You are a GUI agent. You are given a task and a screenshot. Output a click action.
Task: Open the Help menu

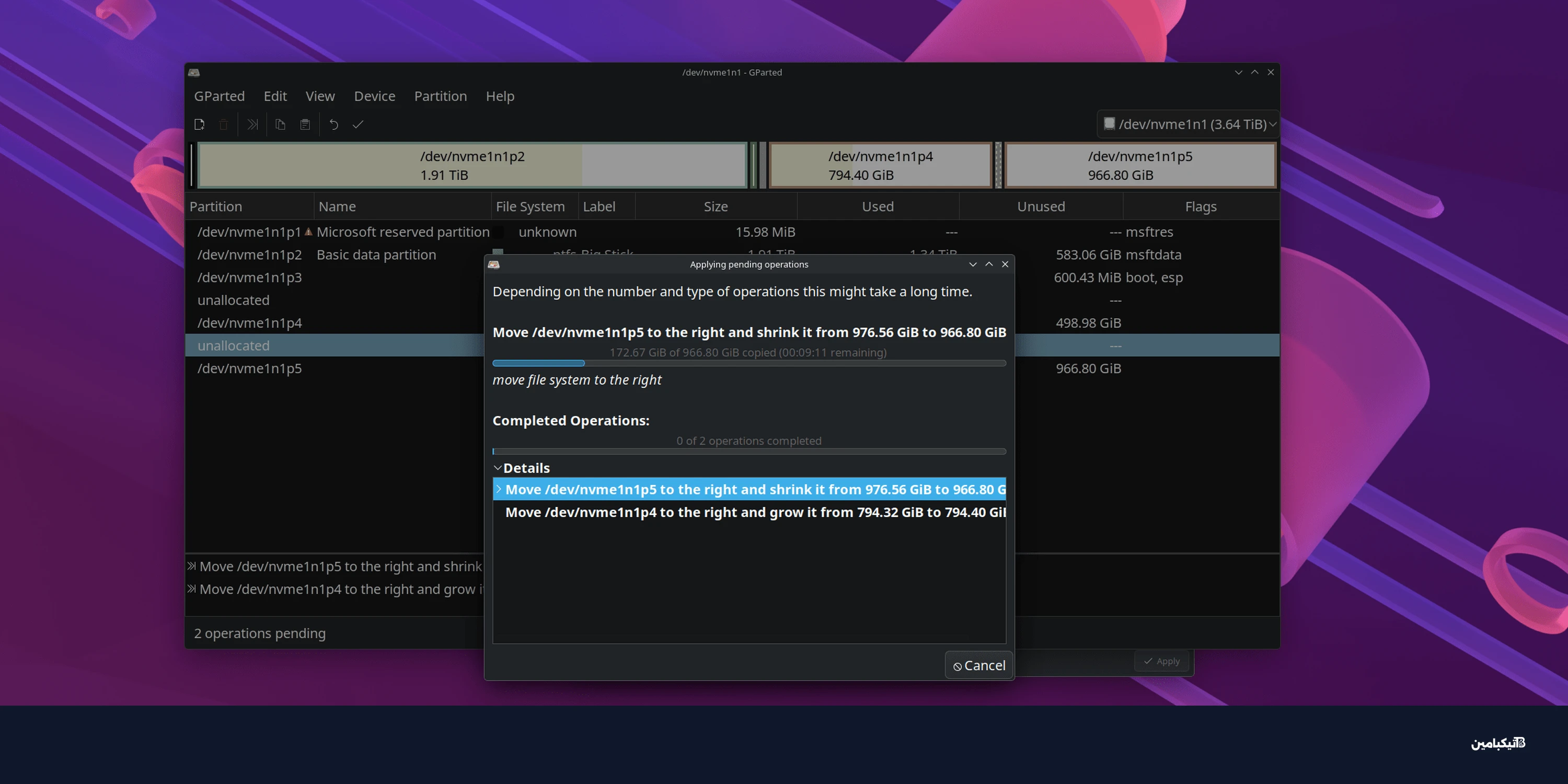click(x=500, y=96)
